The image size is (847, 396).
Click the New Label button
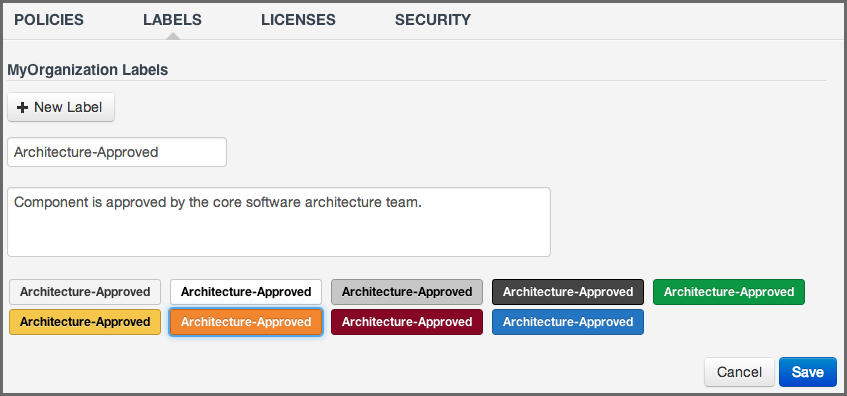[x=61, y=107]
